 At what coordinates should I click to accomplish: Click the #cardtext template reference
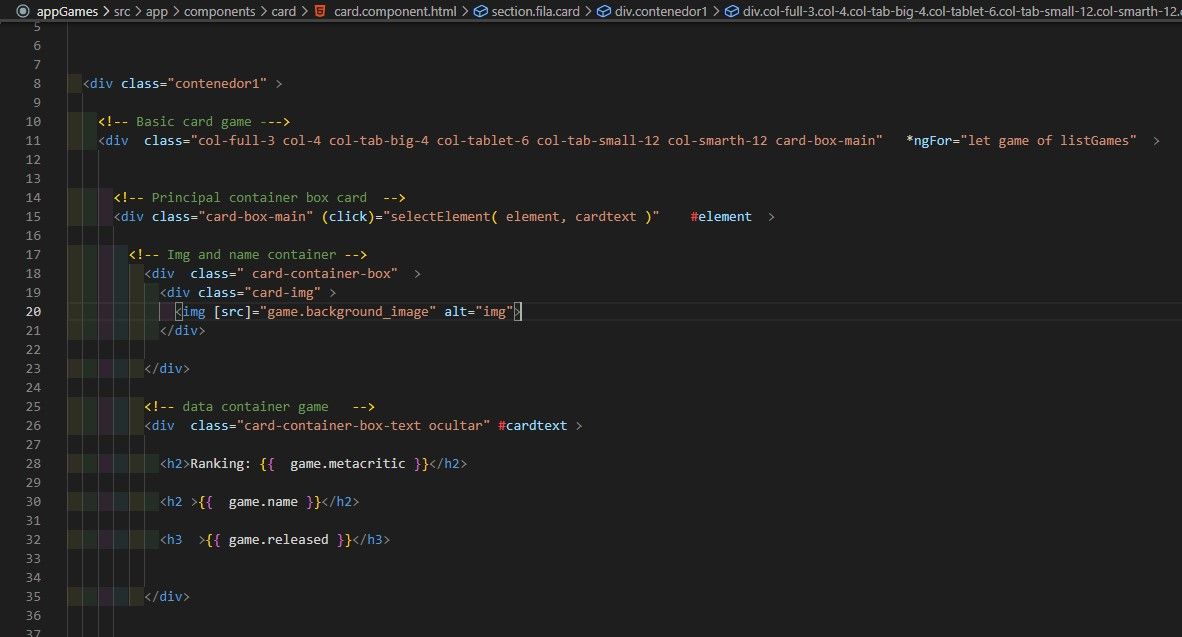point(532,425)
